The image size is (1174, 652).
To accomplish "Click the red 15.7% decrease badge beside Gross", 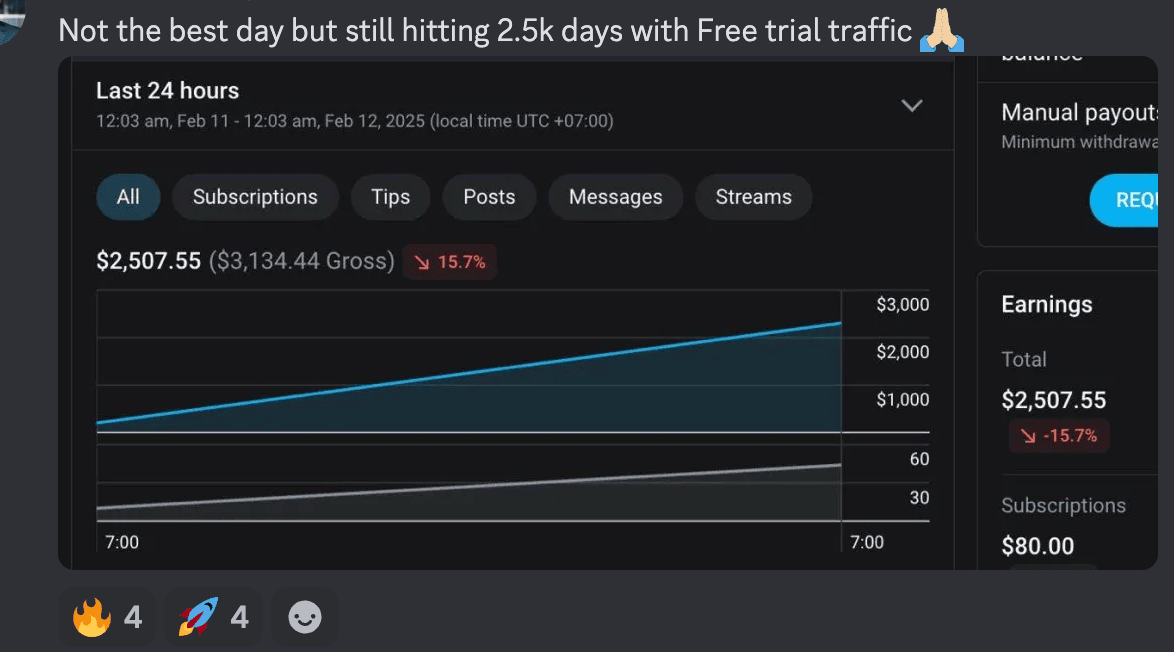I will [450, 262].
